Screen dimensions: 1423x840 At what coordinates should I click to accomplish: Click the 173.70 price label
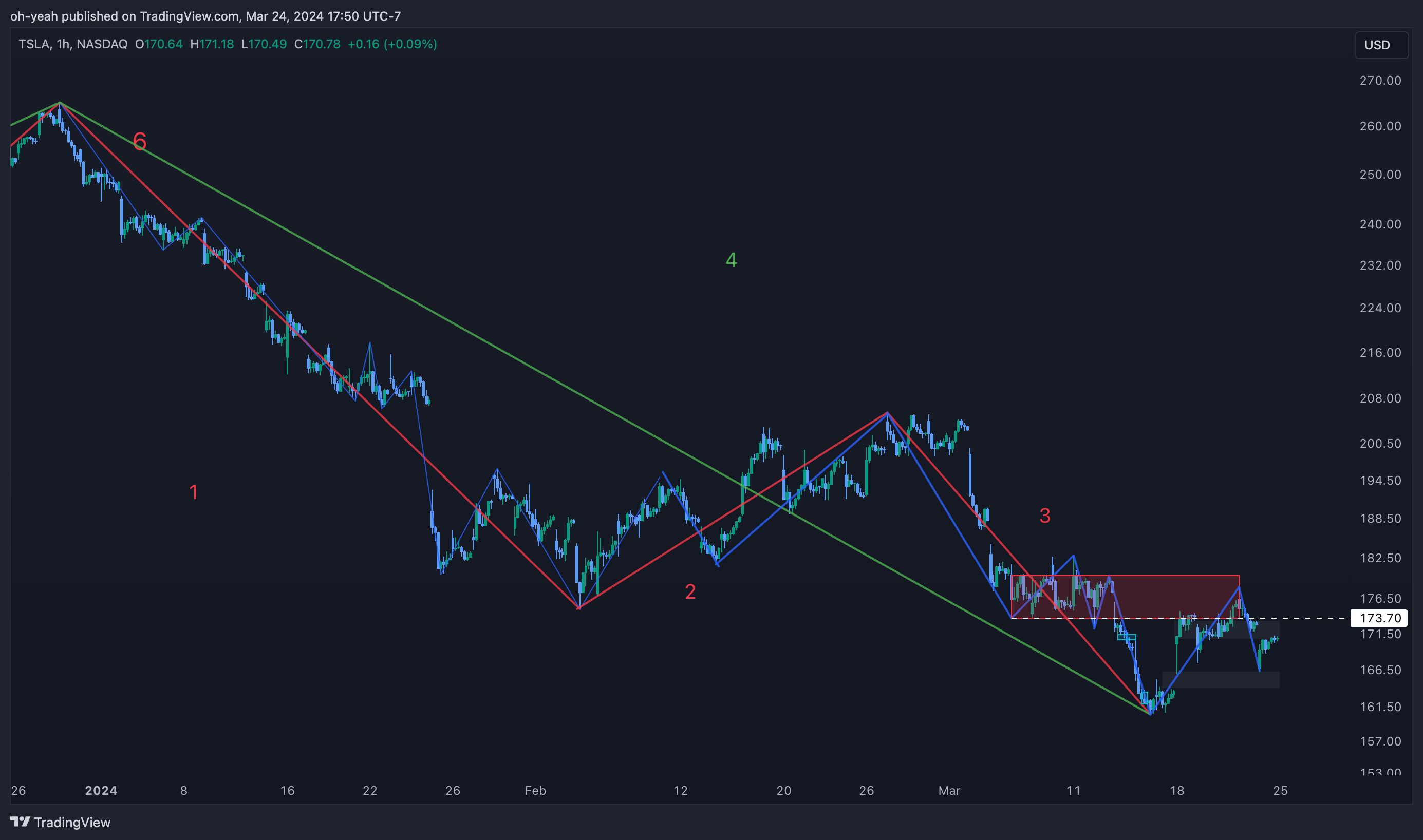(x=1379, y=618)
